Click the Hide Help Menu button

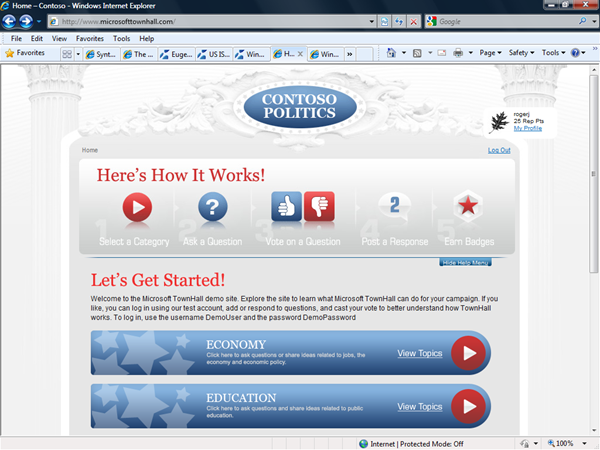click(x=465, y=262)
